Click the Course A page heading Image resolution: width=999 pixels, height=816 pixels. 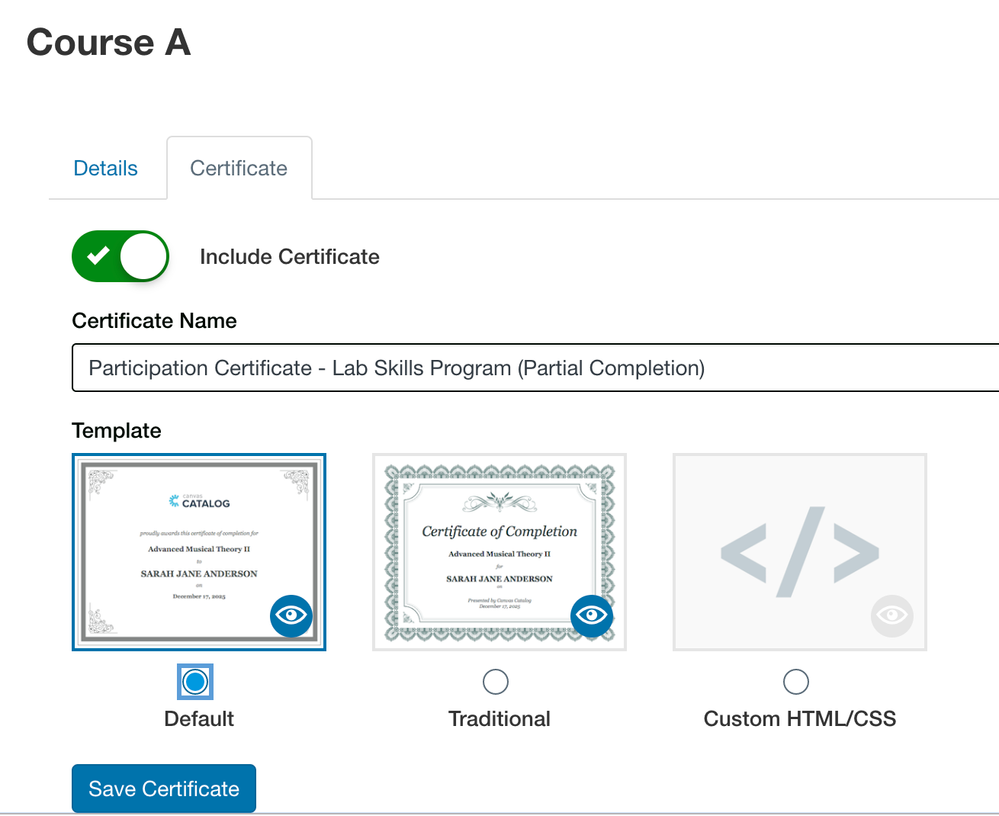[x=108, y=42]
